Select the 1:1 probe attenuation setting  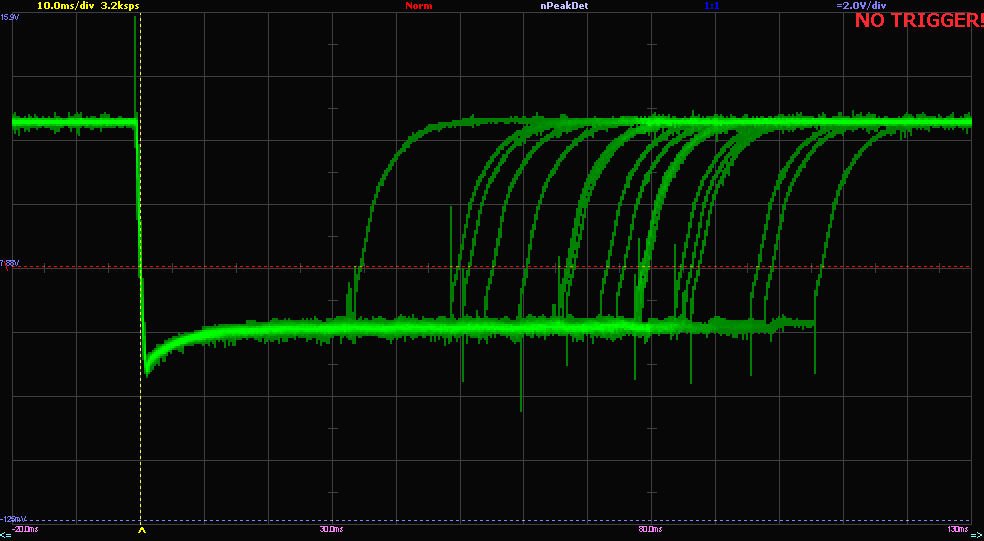point(711,6)
